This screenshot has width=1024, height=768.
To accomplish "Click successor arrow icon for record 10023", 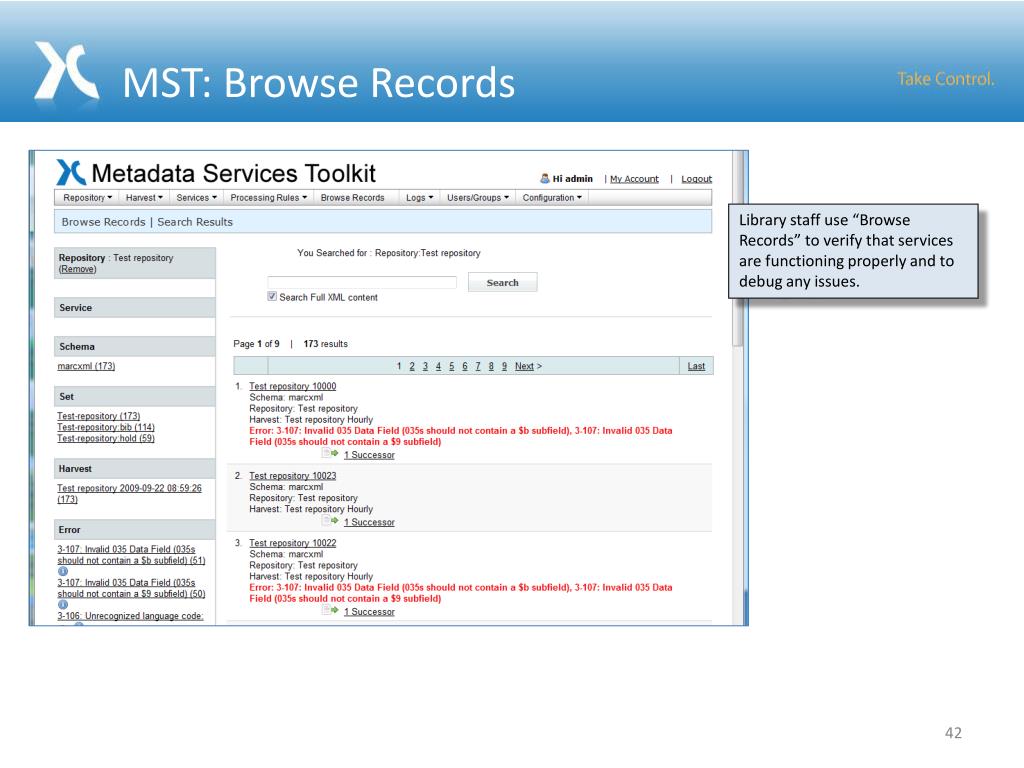I will pyautogui.click(x=330, y=520).
